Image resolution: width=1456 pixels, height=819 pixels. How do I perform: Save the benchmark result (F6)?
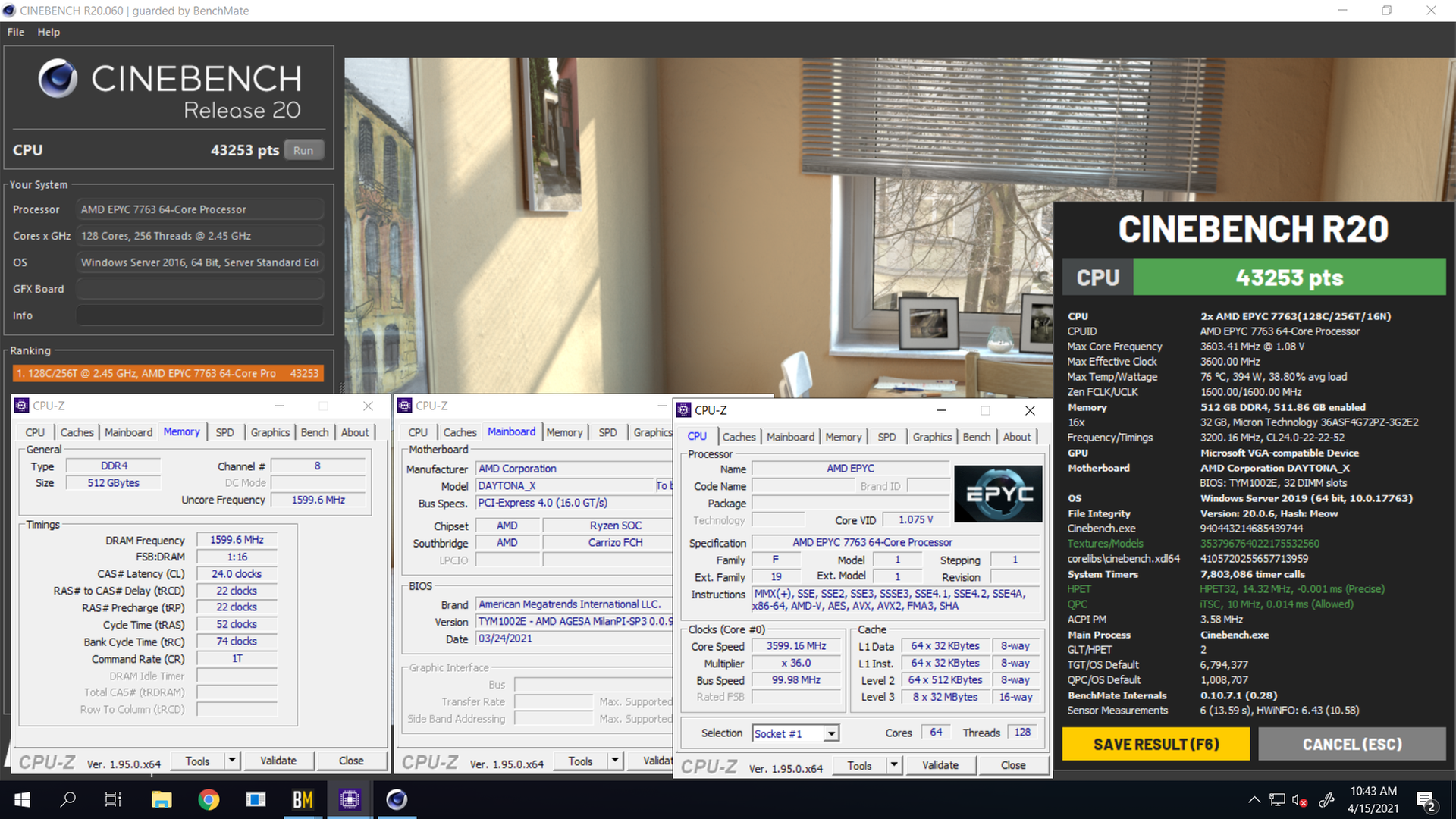click(1156, 744)
